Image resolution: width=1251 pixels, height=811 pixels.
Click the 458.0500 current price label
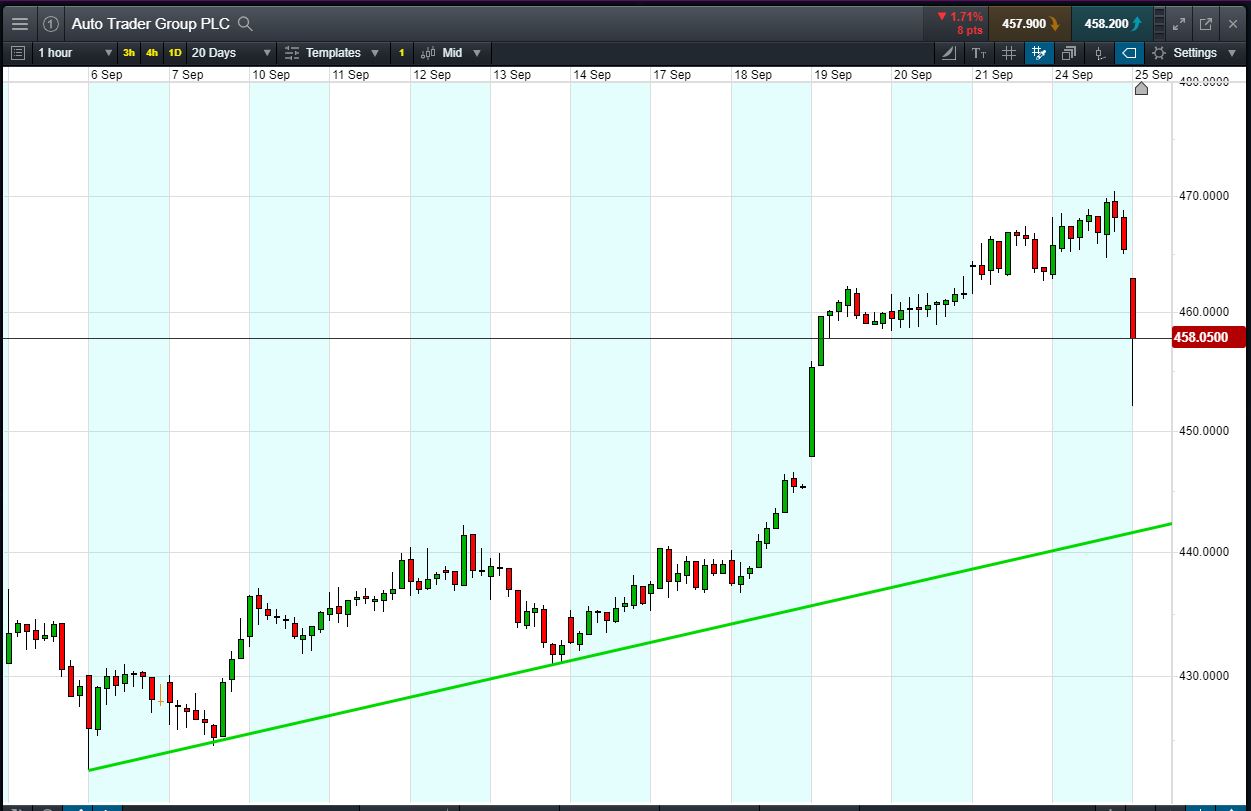(1208, 337)
